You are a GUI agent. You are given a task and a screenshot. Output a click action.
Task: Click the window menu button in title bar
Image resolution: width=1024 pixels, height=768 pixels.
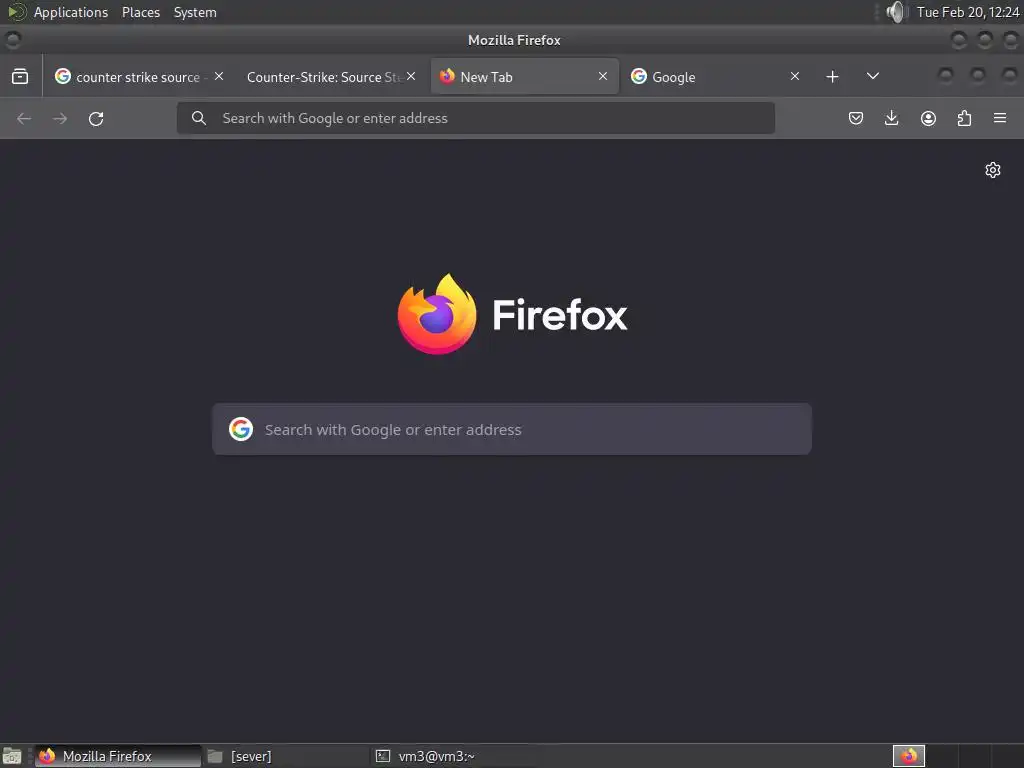tap(13, 40)
